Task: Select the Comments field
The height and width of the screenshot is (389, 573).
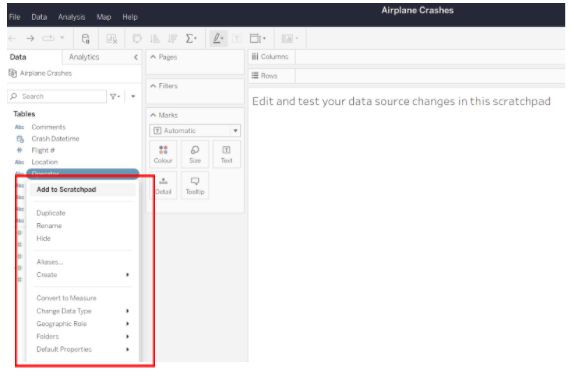Action: pyautogui.click(x=49, y=127)
